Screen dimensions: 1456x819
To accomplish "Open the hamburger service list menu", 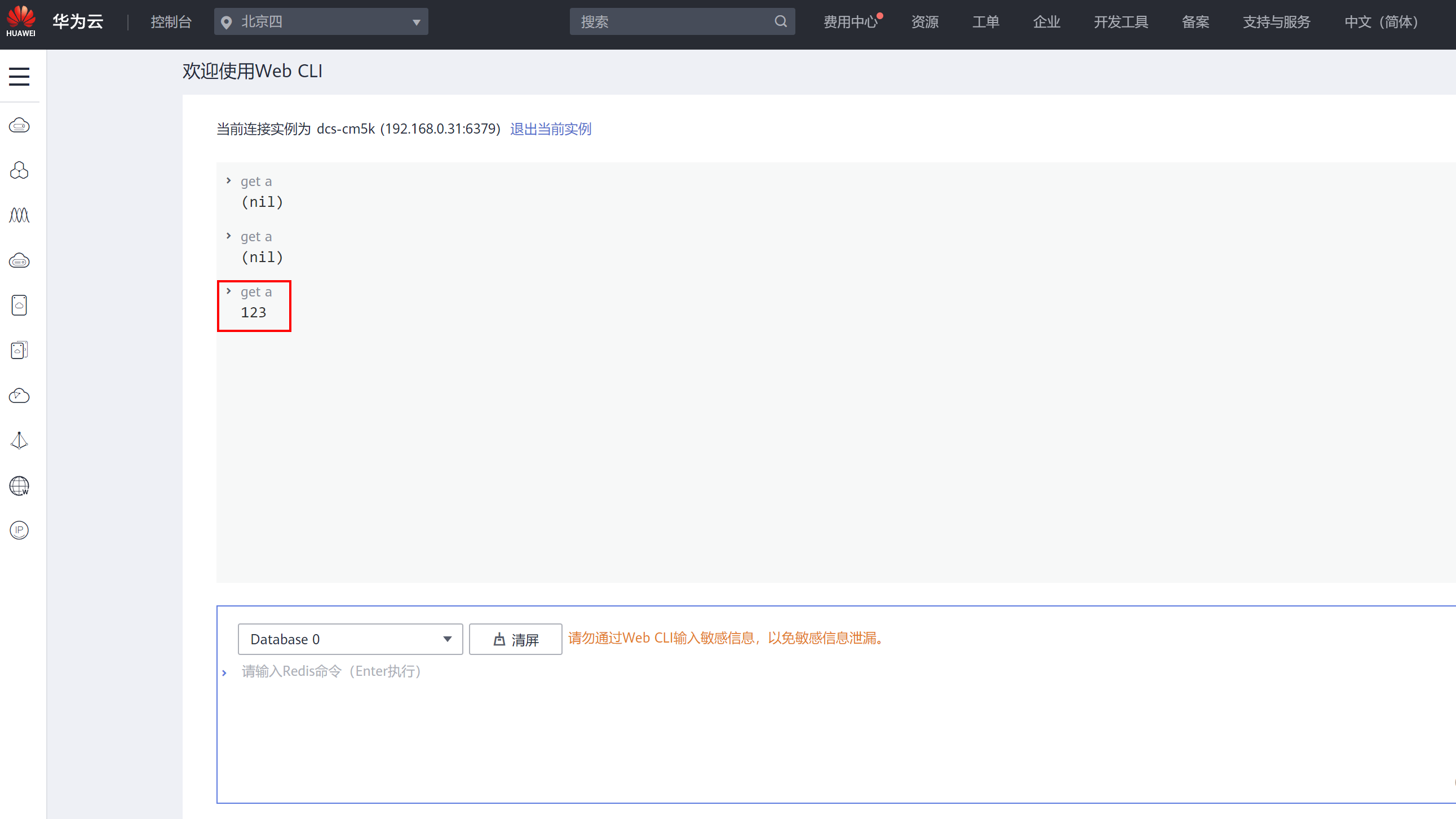I will 19,76.
